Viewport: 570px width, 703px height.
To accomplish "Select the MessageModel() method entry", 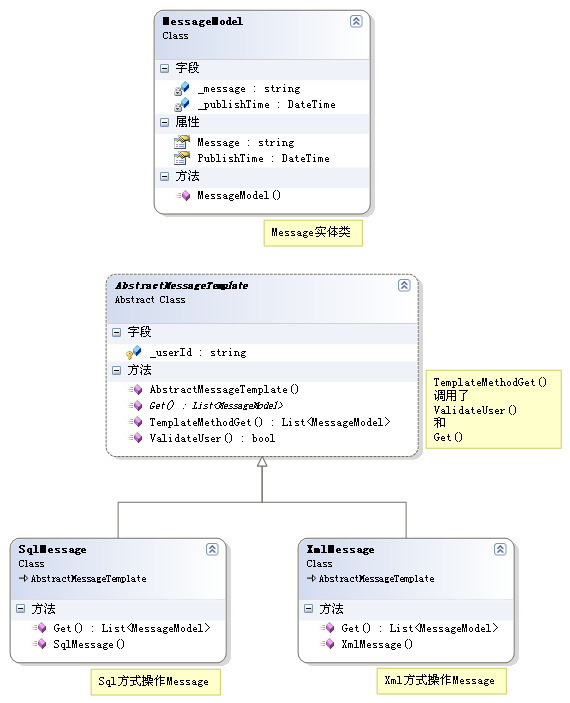I will [239, 195].
